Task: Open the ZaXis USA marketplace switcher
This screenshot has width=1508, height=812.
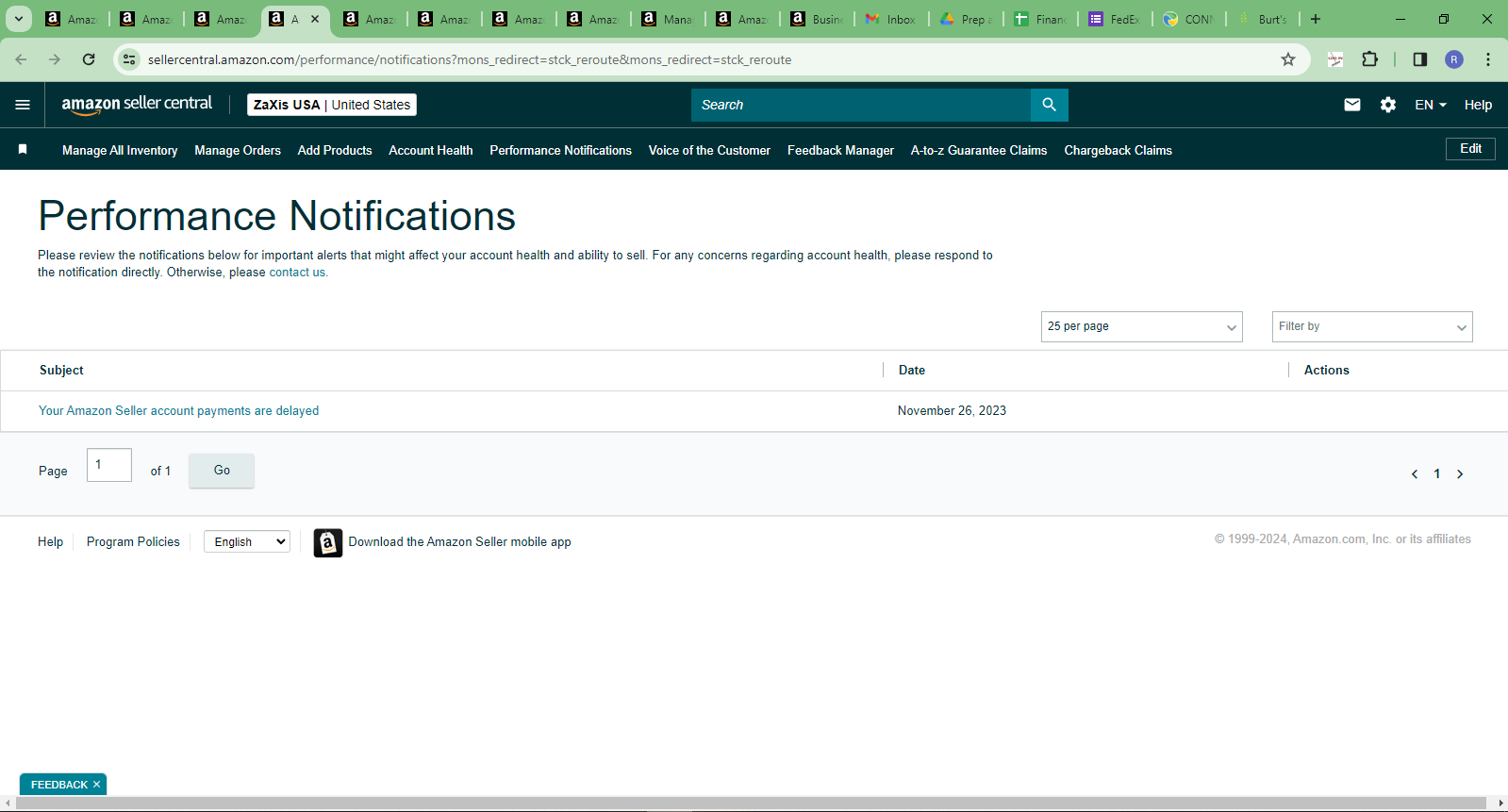Action: (332, 105)
